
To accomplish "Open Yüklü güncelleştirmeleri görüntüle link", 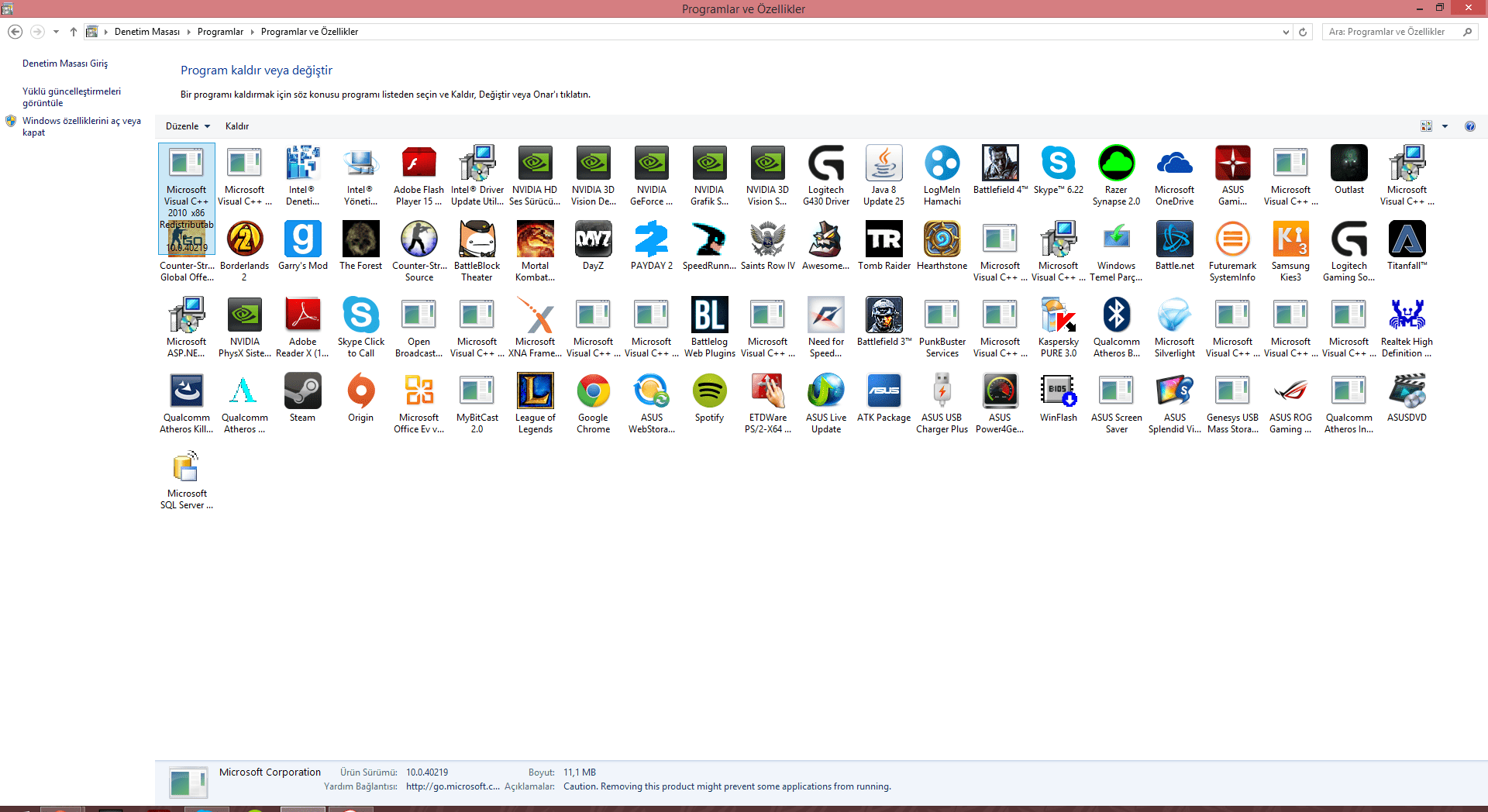I will (x=72, y=97).
